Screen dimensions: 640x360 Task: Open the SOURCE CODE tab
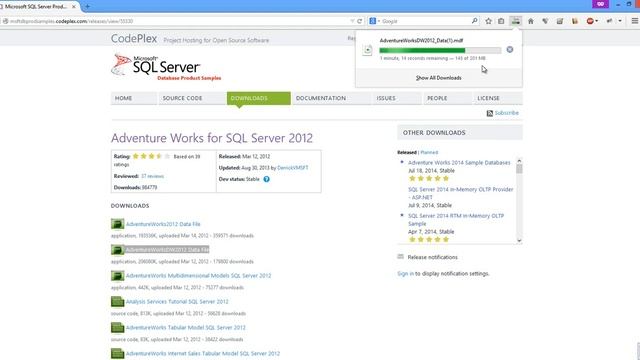click(192, 98)
